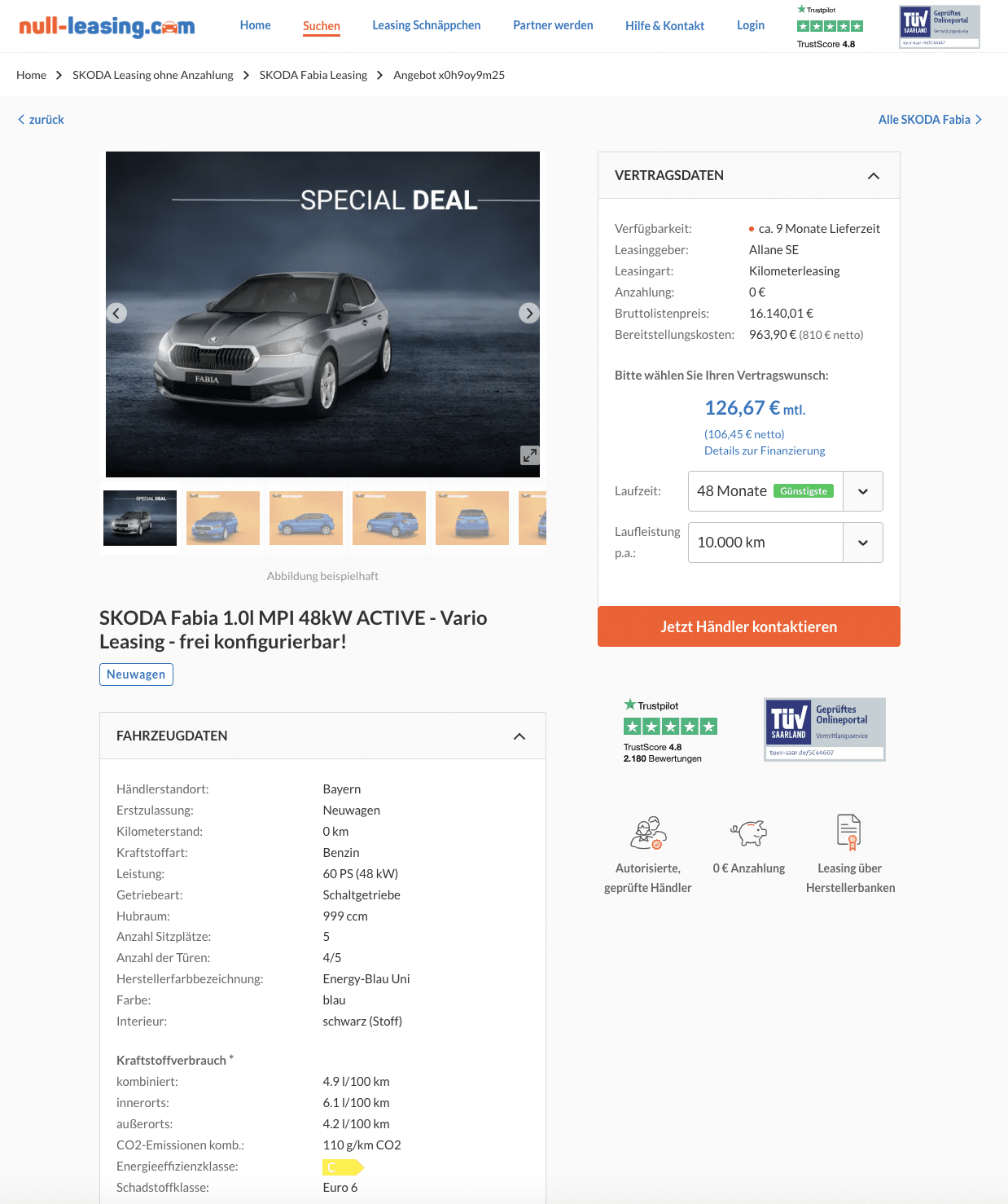This screenshot has height=1204, width=1008.
Task: Click TÜV Geprüftes Onlineportal seal in sidebar
Action: (824, 729)
